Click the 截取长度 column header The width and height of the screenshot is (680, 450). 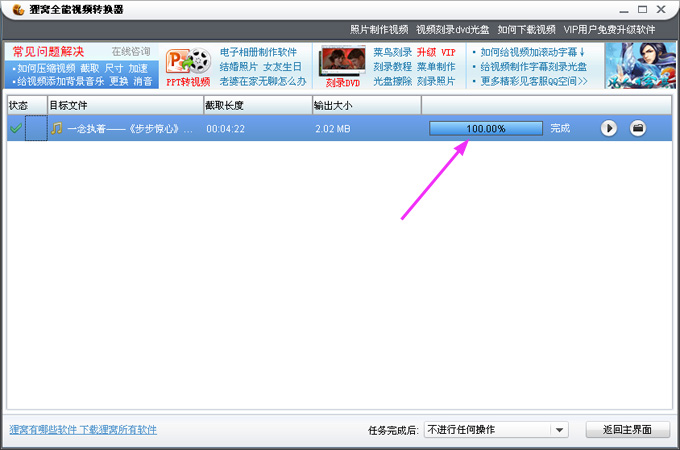coord(258,105)
